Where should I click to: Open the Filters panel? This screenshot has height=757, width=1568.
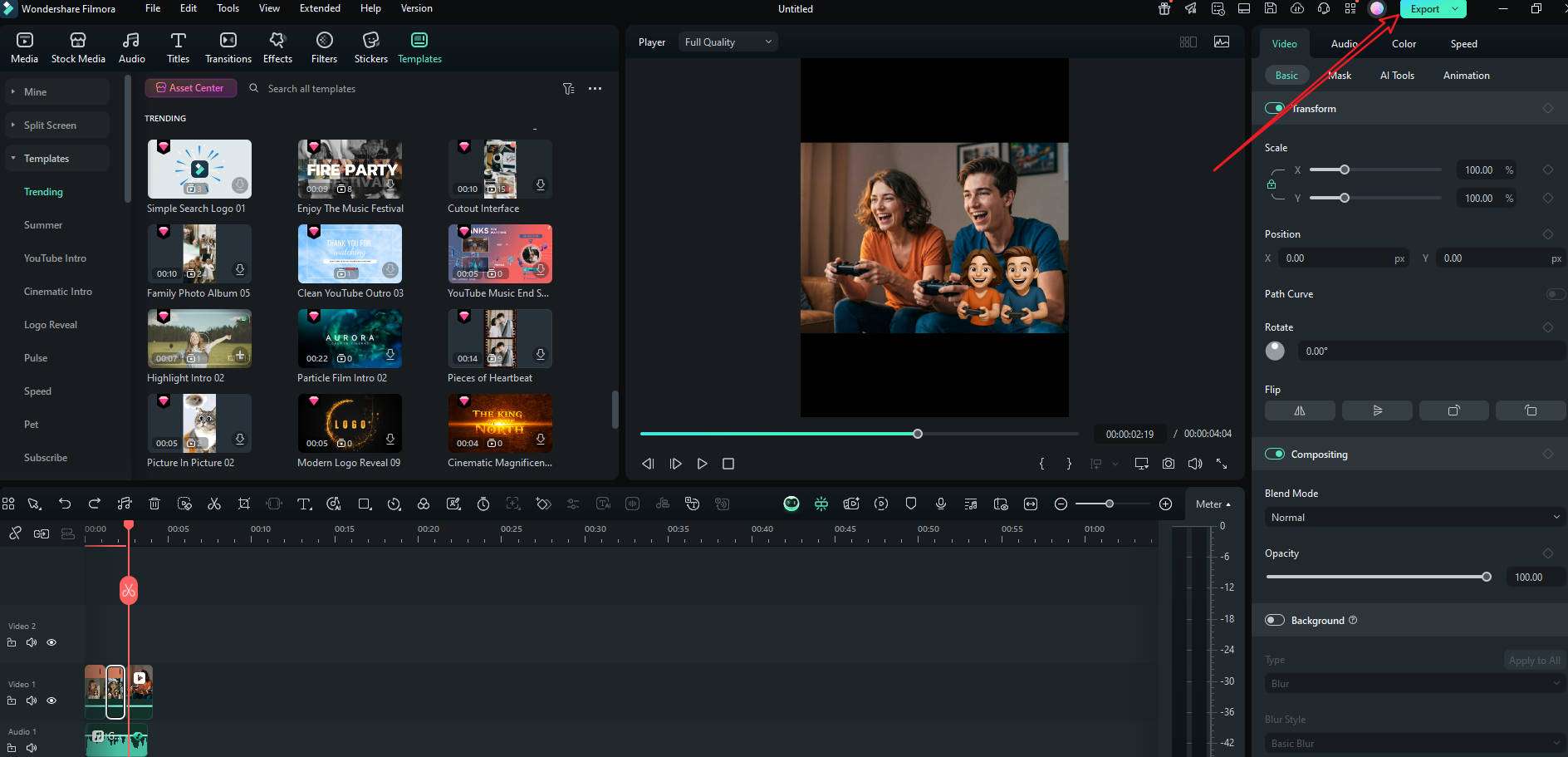pyautogui.click(x=324, y=48)
